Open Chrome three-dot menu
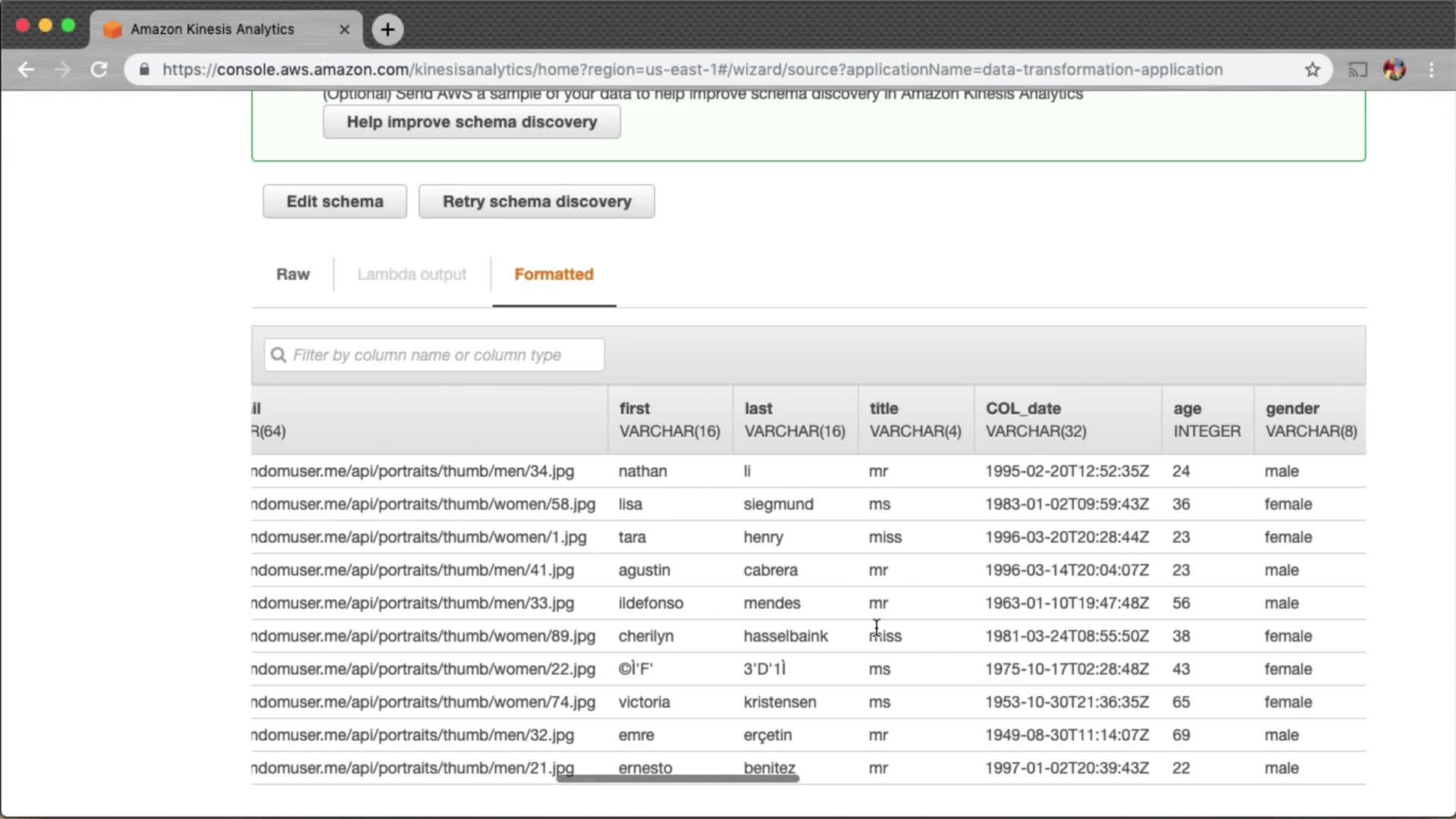The height and width of the screenshot is (819, 1456). [x=1431, y=70]
